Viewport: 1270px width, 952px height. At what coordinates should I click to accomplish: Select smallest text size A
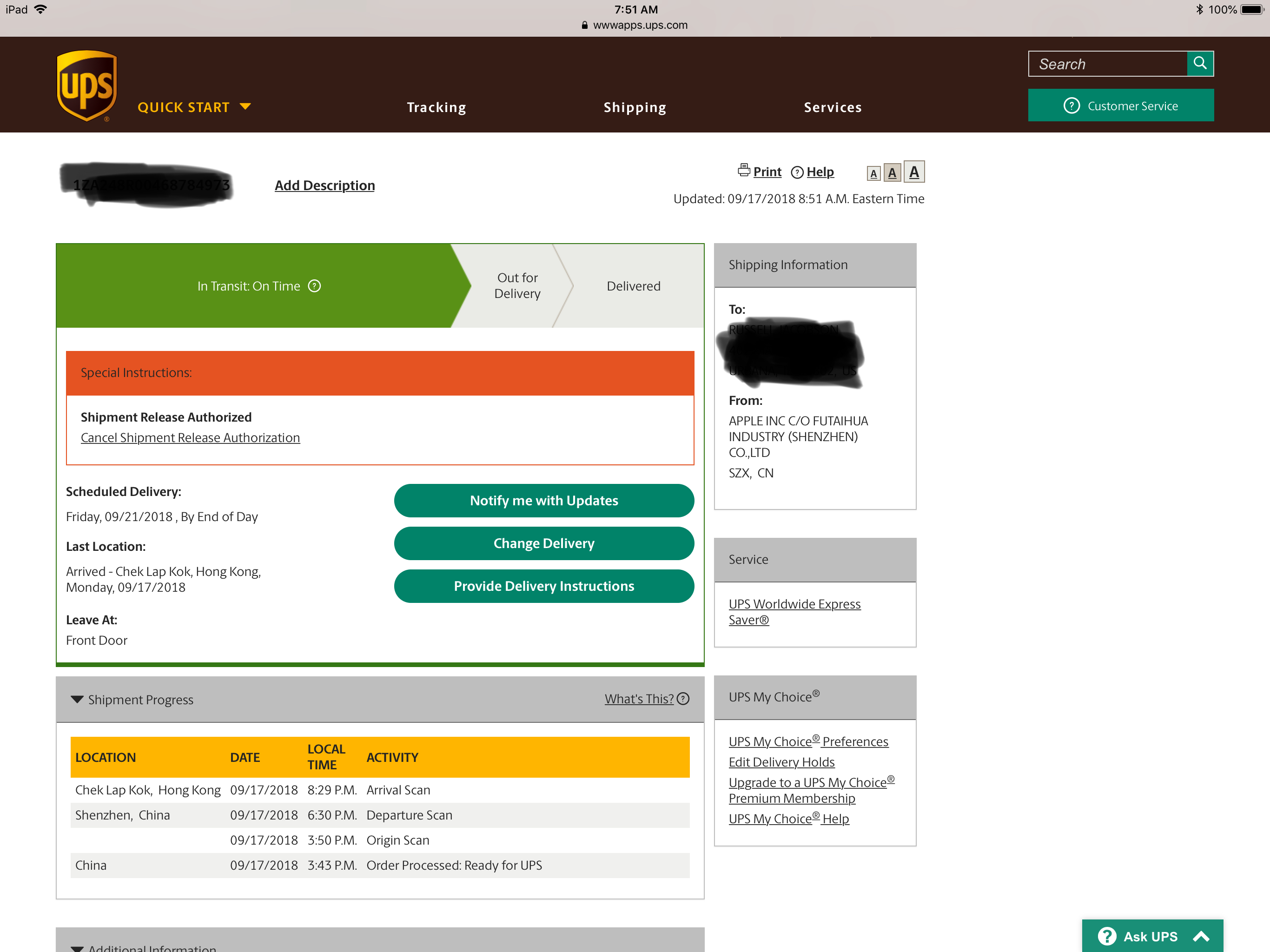point(873,173)
